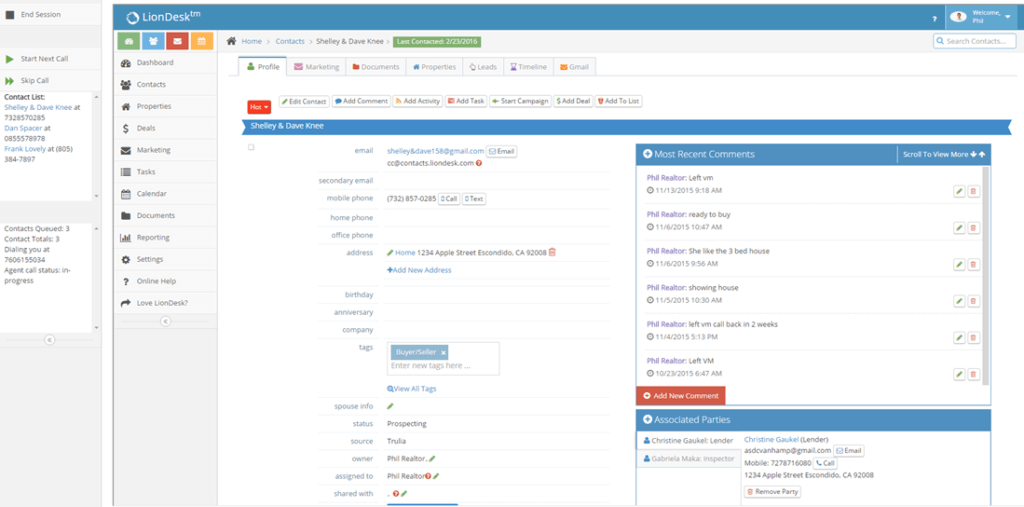Click the Text button for mobile phone
The height and width of the screenshot is (507, 1024).
point(474,199)
